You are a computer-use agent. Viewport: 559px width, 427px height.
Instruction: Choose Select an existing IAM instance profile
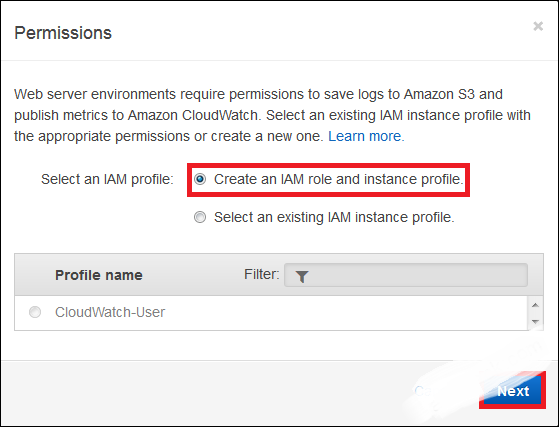(200, 217)
